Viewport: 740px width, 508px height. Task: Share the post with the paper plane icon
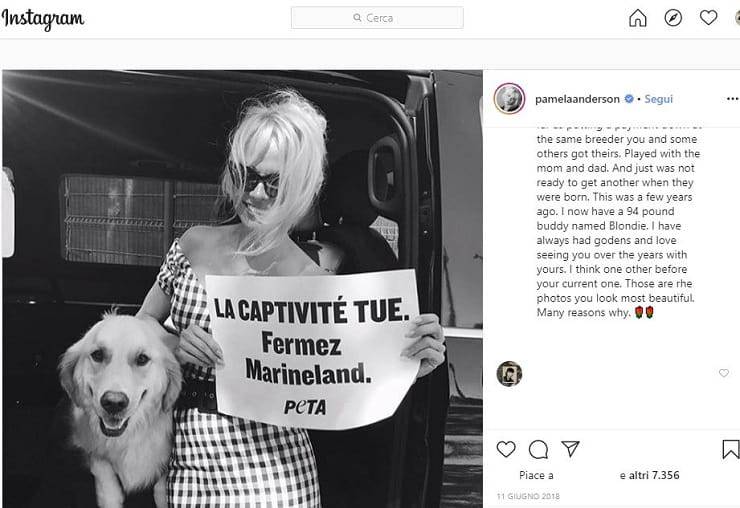(x=570, y=449)
